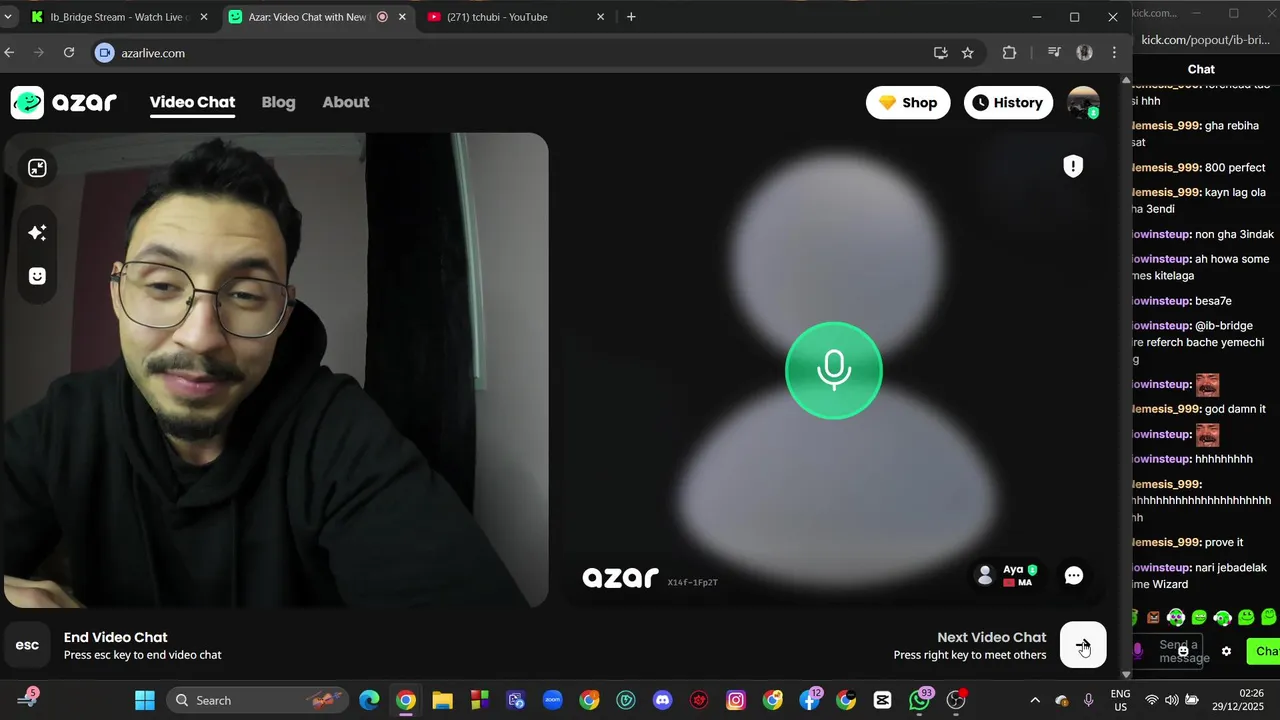
Task: Open Zoom from taskbar
Action: (552, 700)
